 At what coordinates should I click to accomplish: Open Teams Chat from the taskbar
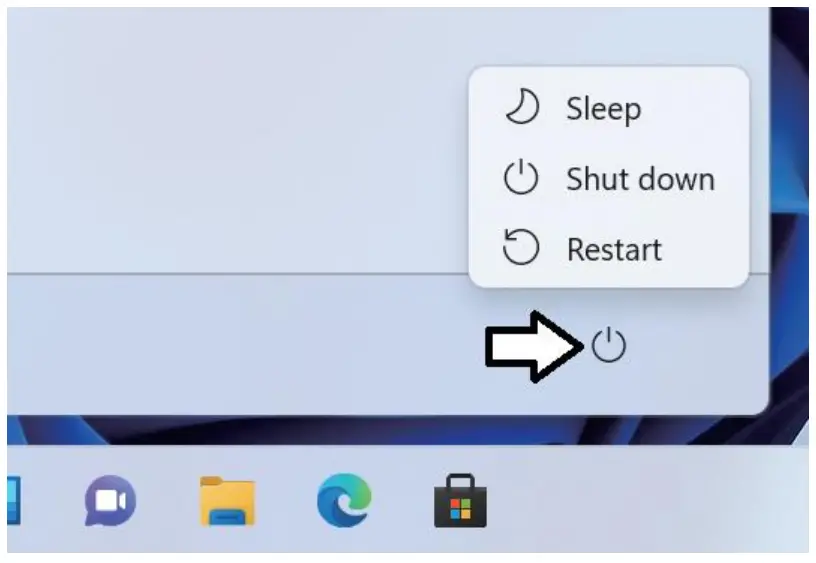[x=110, y=501]
